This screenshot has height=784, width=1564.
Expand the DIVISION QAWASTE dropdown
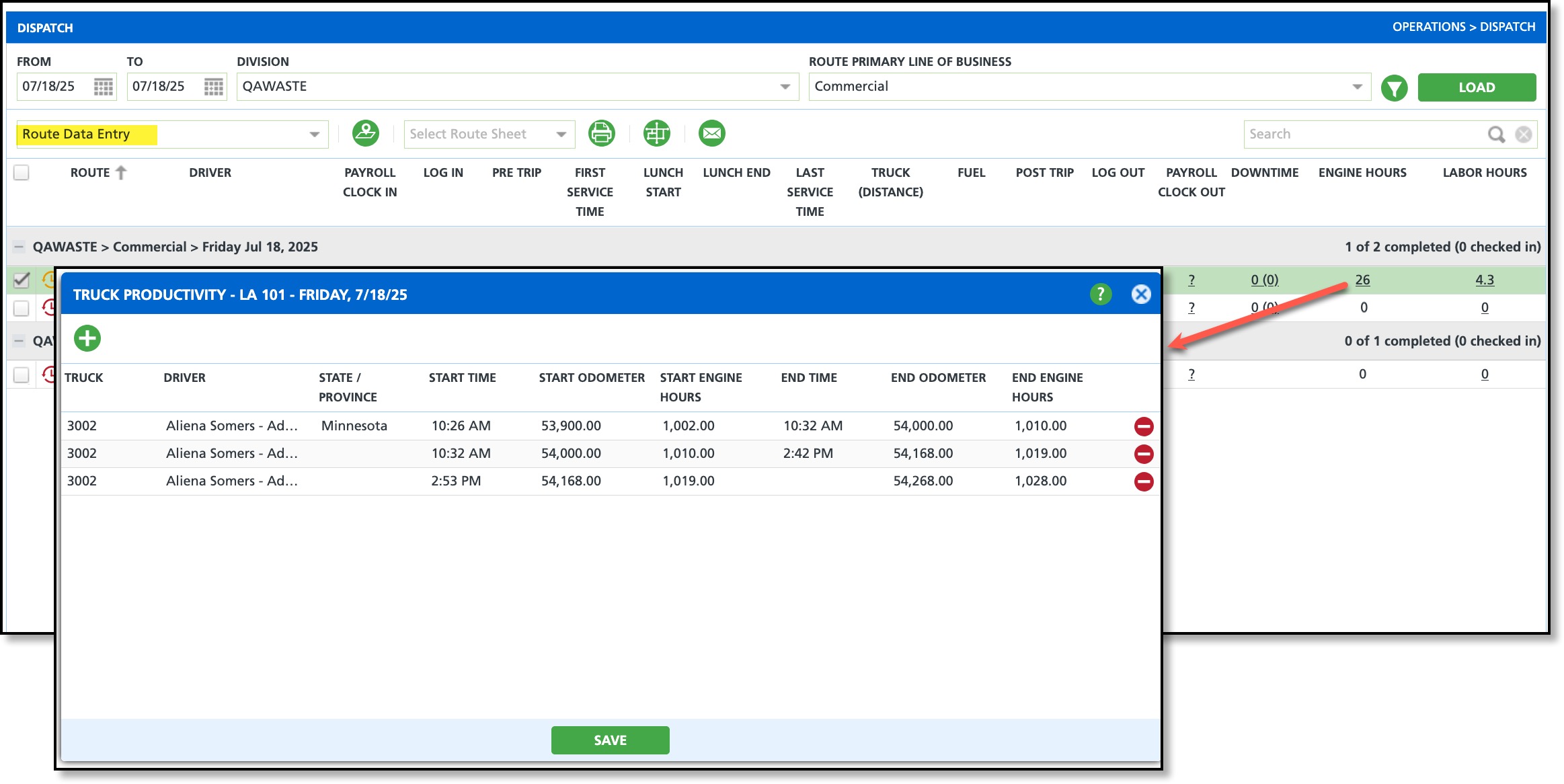(x=785, y=87)
